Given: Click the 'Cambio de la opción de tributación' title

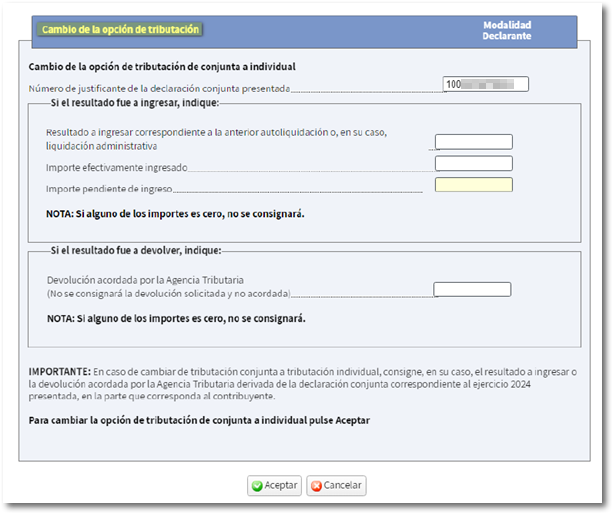Looking at the screenshot, I should coord(120,30).
